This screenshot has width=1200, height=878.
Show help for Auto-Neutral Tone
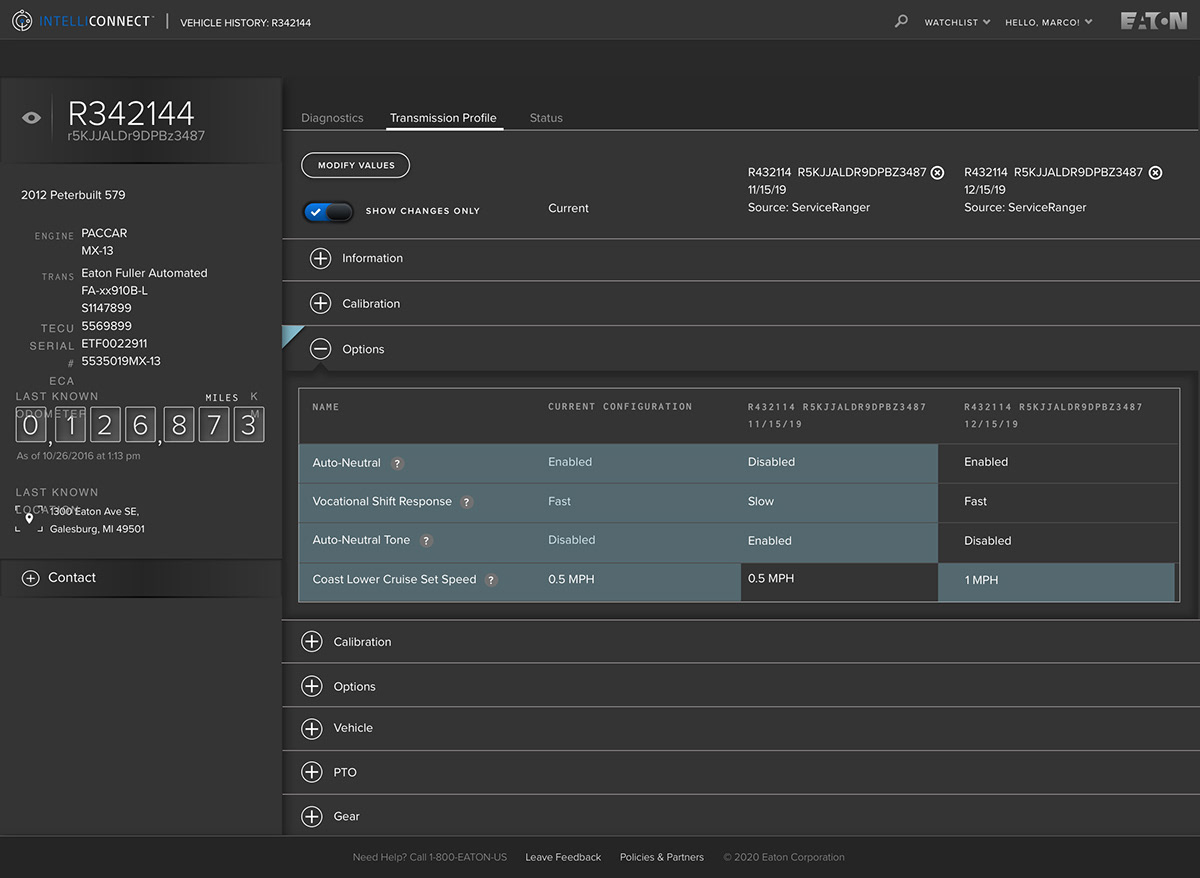[426, 541]
